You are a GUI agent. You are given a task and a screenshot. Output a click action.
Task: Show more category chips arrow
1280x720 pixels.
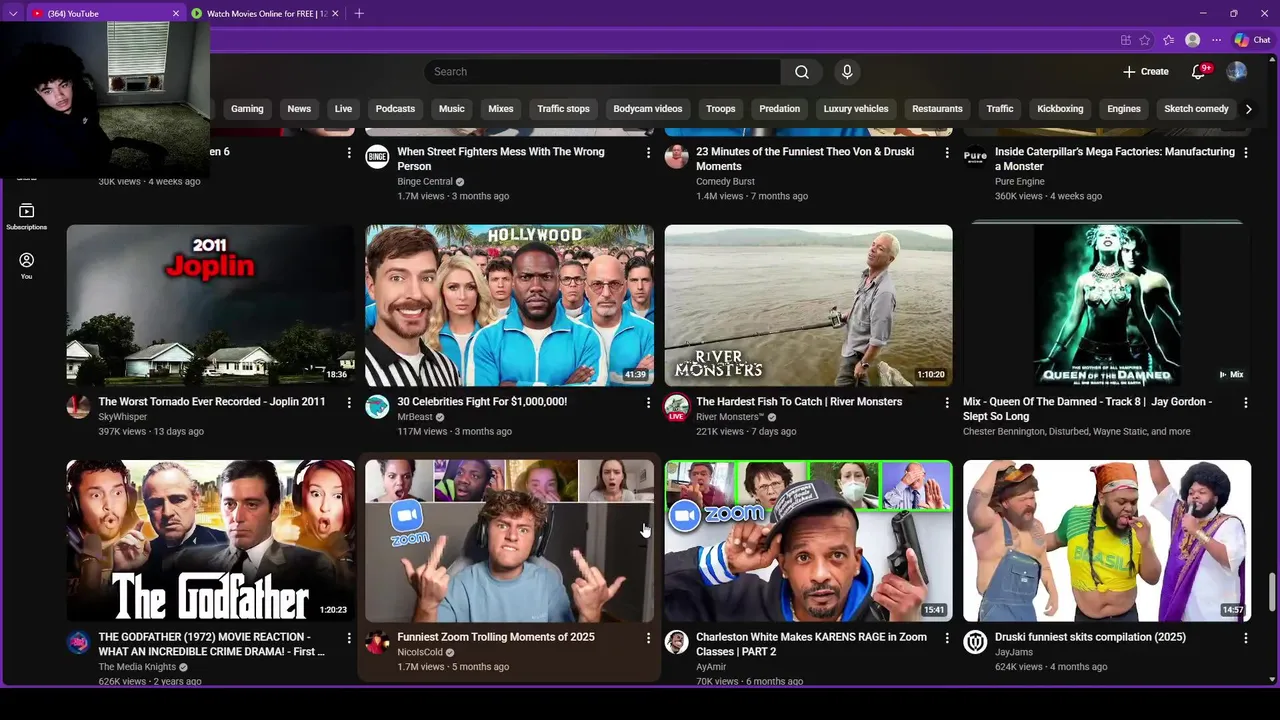pyautogui.click(x=1248, y=109)
